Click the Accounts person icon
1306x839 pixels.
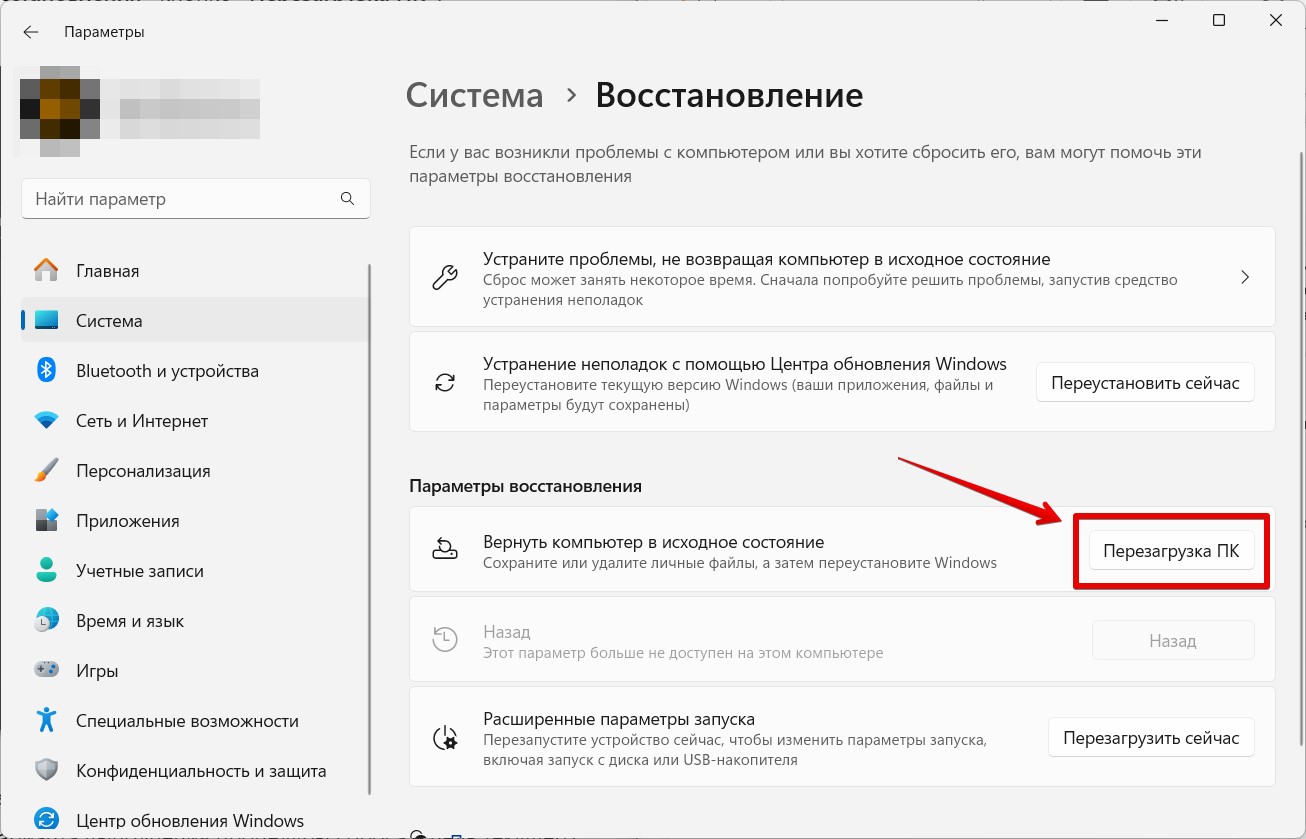(x=46, y=570)
